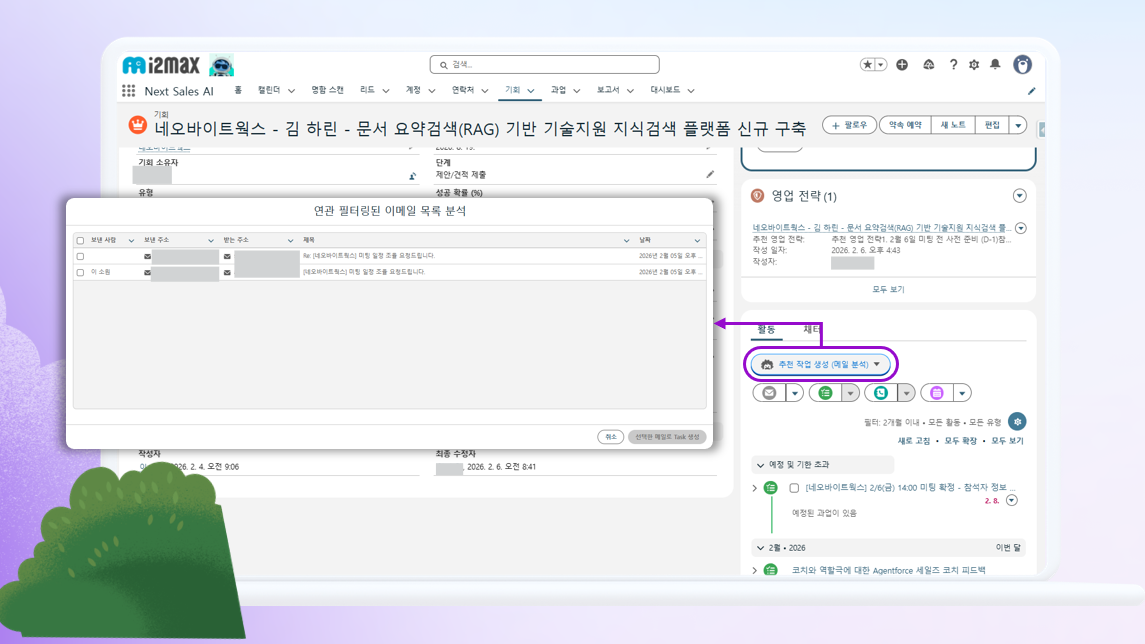Click the navigation bar edit pencil icon
Image resolution: width=1145 pixels, height=644 pixels.
(1031, 91)
